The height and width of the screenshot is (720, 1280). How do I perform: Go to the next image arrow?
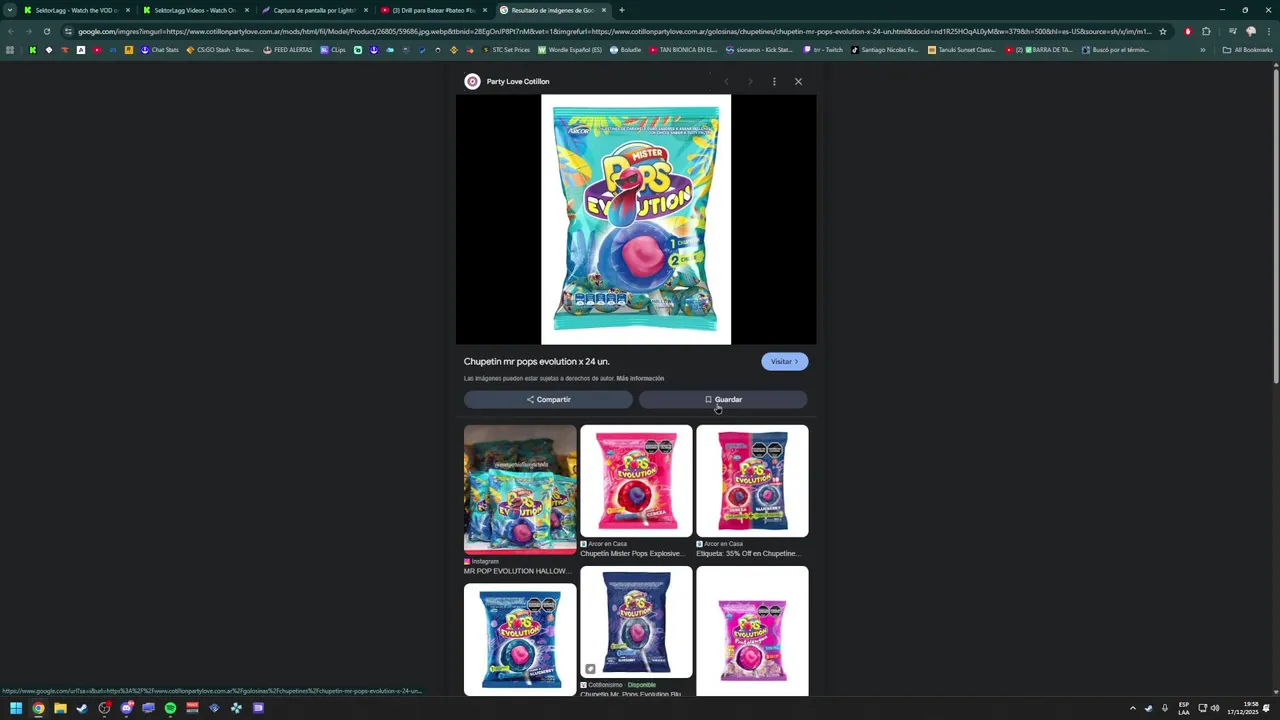(x=750, y=81)
